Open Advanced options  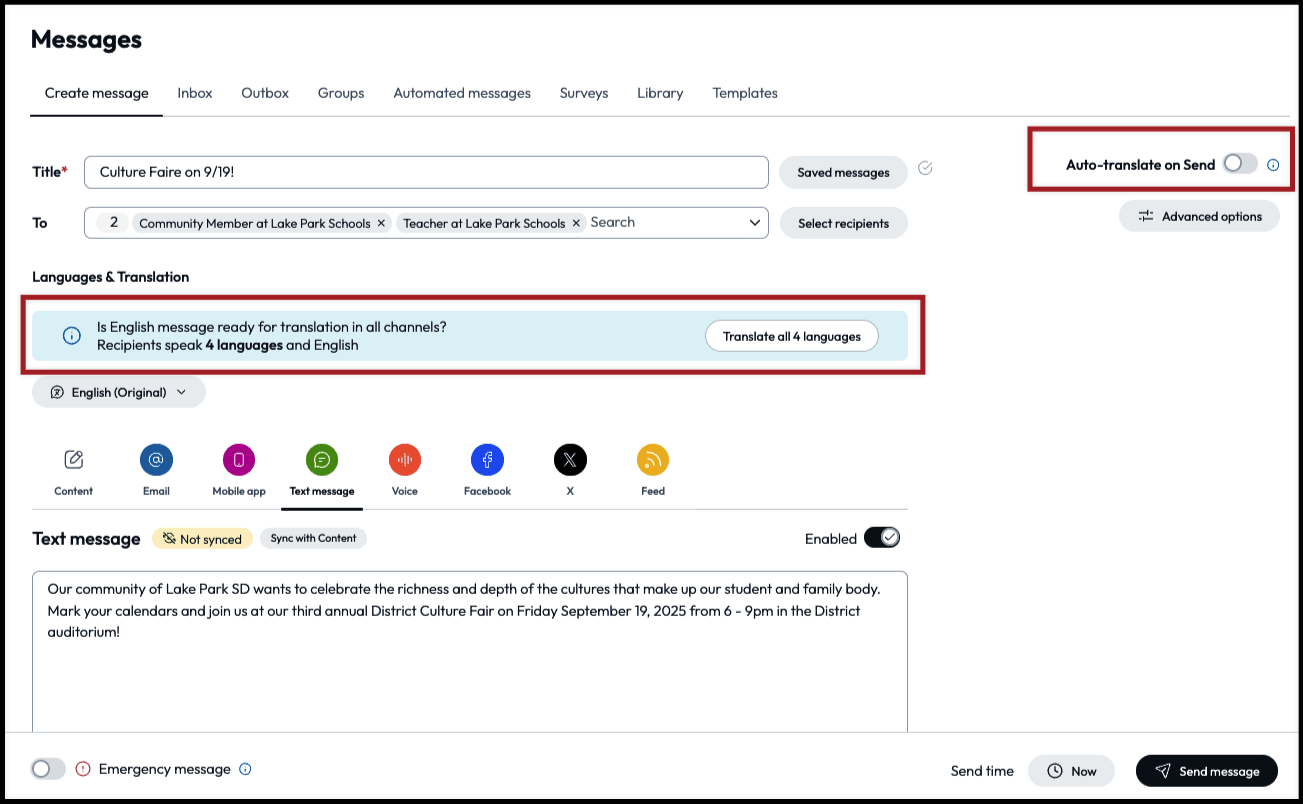coord(1198,215)
